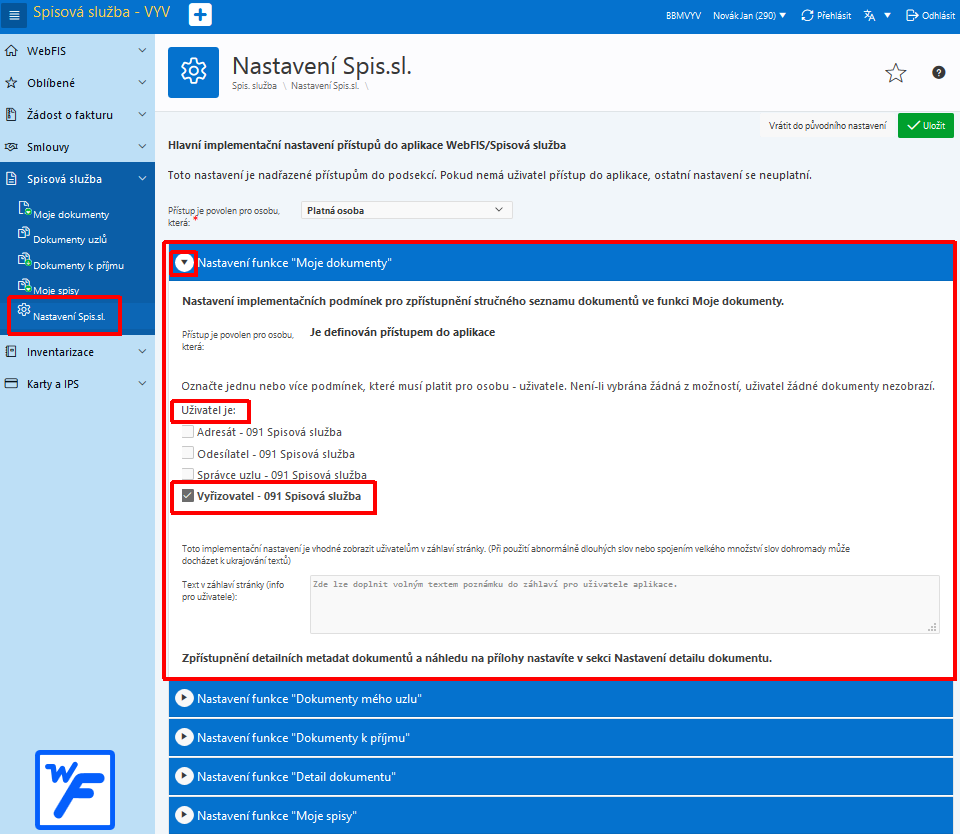960x834 pixels.
Task: Click the white plus icon in header
Action: coord(200,15)
